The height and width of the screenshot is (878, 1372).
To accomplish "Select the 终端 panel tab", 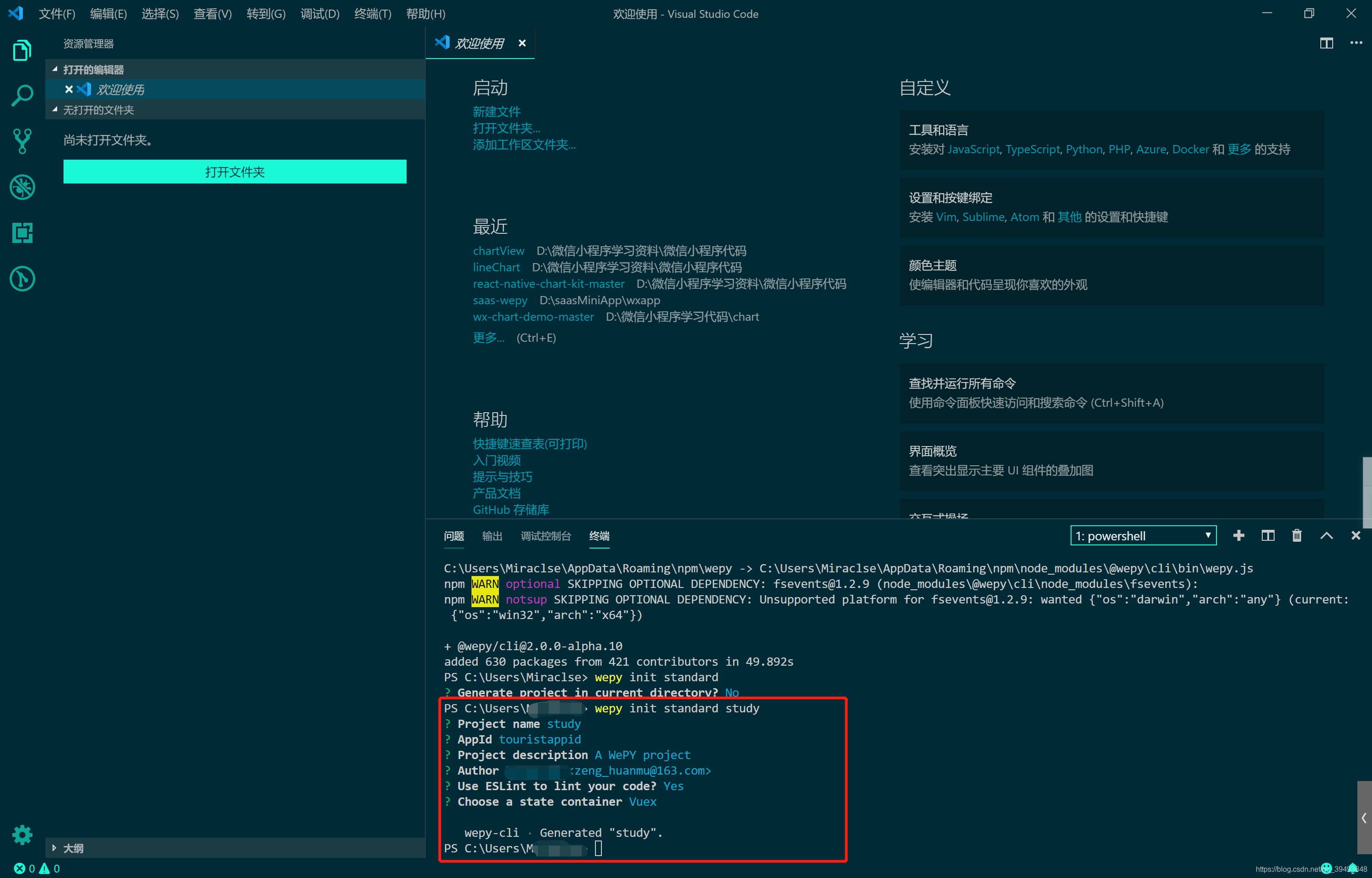I will (x=599, y=536).
